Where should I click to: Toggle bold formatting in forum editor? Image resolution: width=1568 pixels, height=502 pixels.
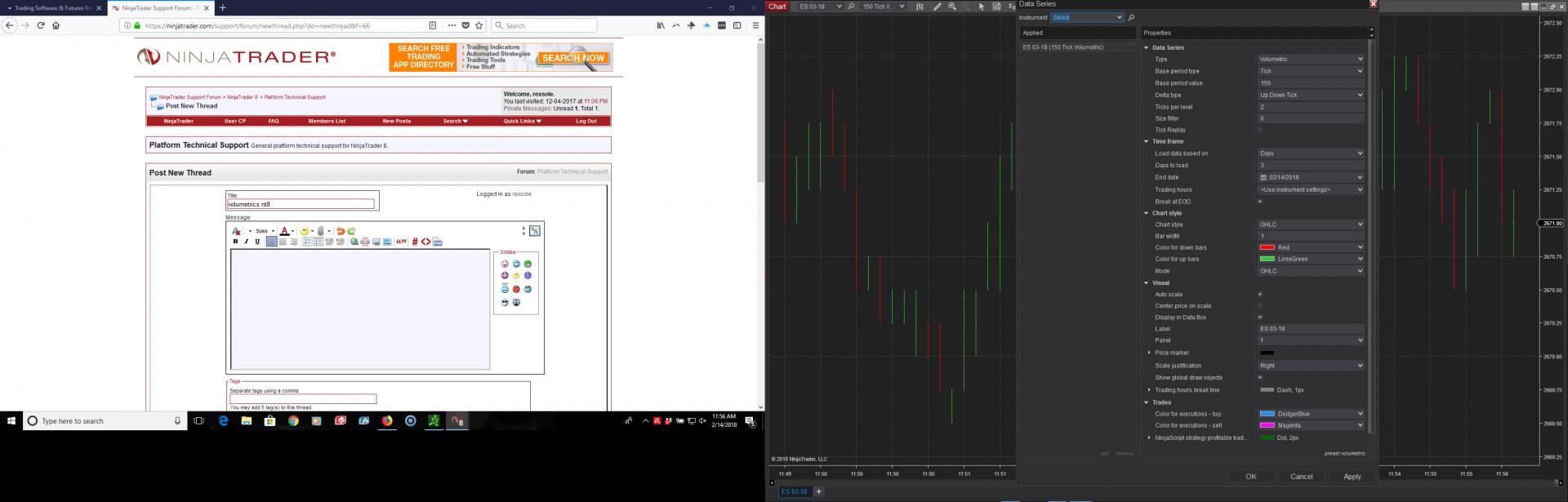[235, 242]
